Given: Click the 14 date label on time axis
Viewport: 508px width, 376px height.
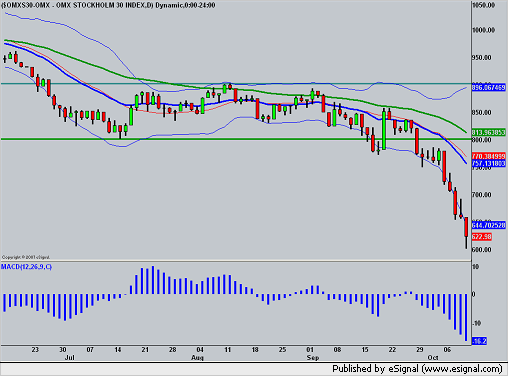Looking at the screenshot, I should coord(118,350).
